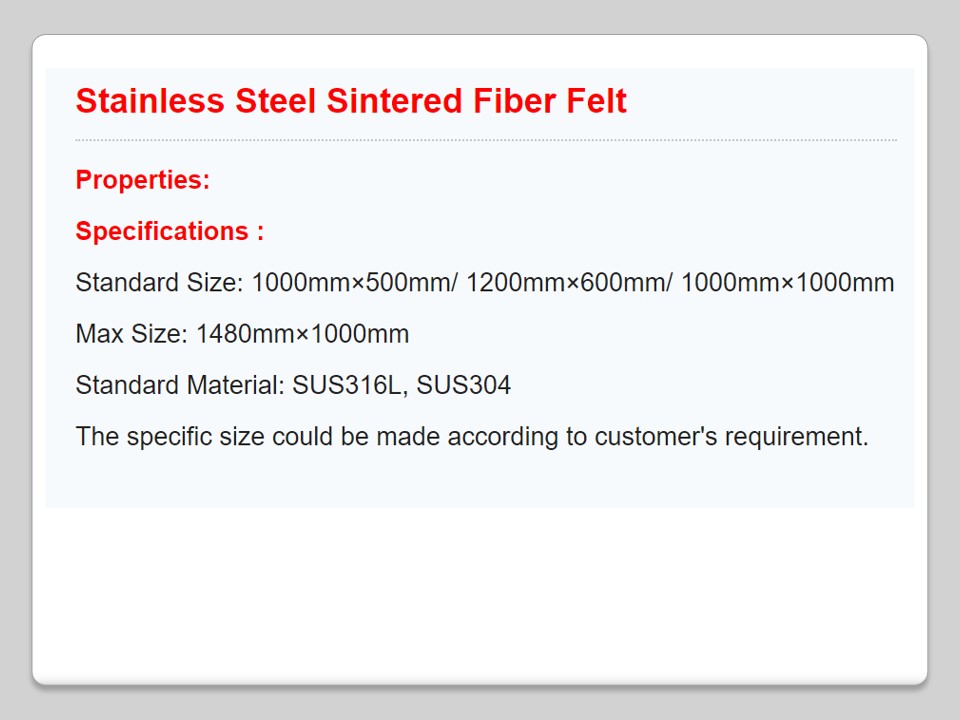Click the dotted divider line under the title

coord(486,140)
